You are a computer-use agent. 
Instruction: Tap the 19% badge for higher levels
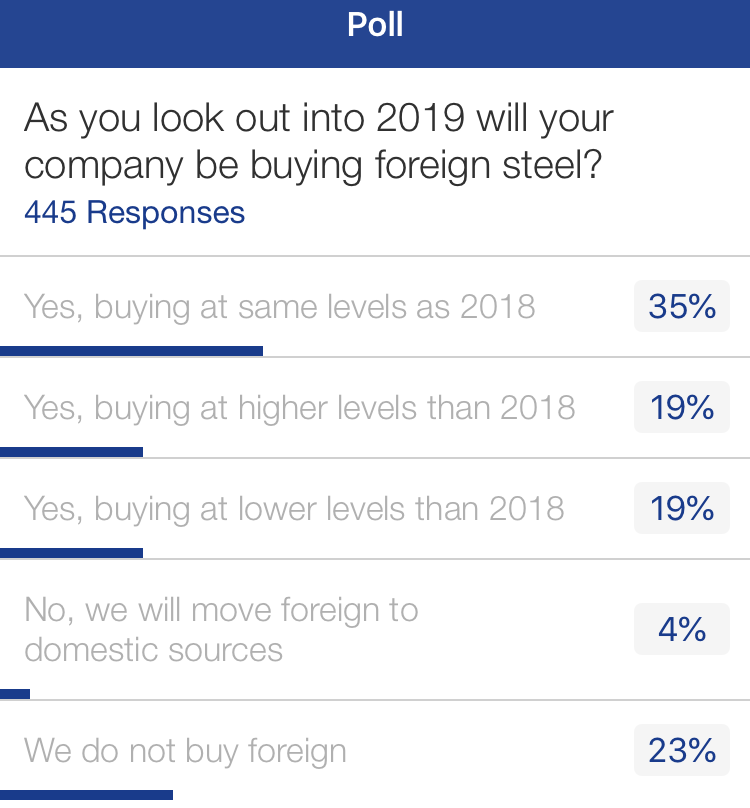tap(682, 407)
